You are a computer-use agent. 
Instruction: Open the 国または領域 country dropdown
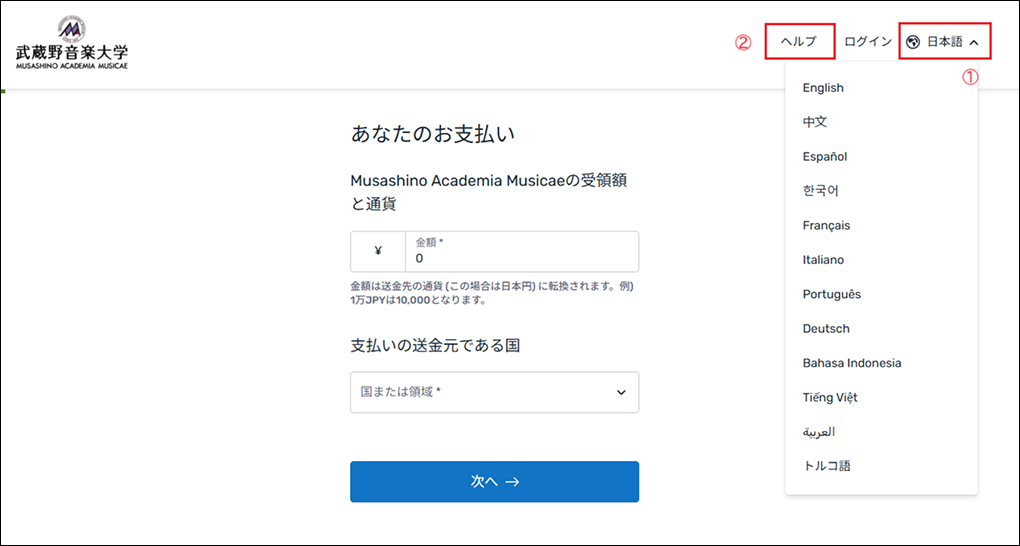(494, 392)
